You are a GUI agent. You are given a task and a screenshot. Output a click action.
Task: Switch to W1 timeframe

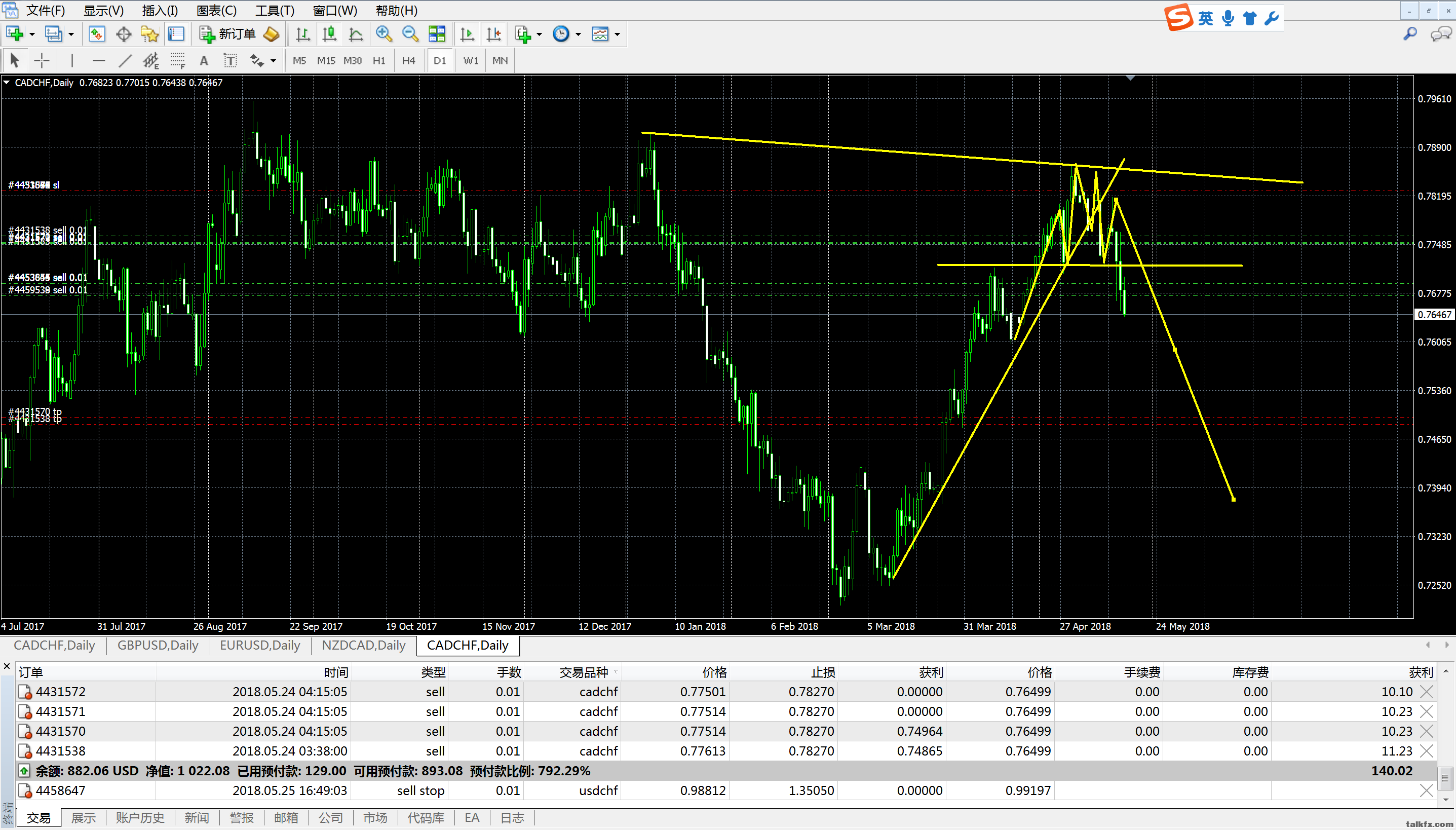pos(471,60)
